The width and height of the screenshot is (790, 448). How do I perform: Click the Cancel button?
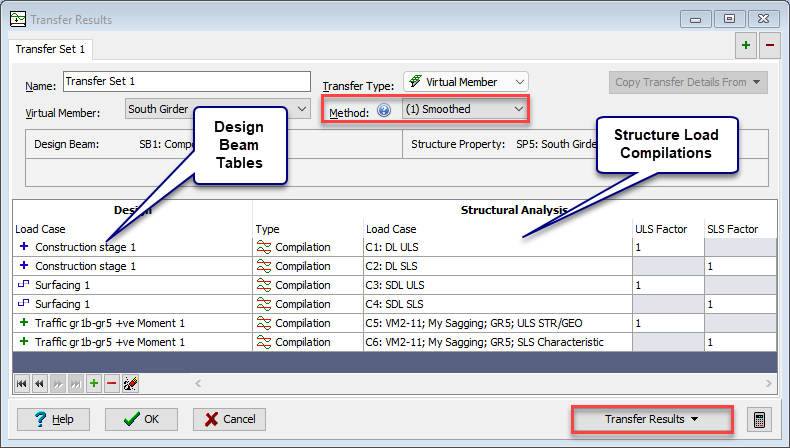point(229,419)
